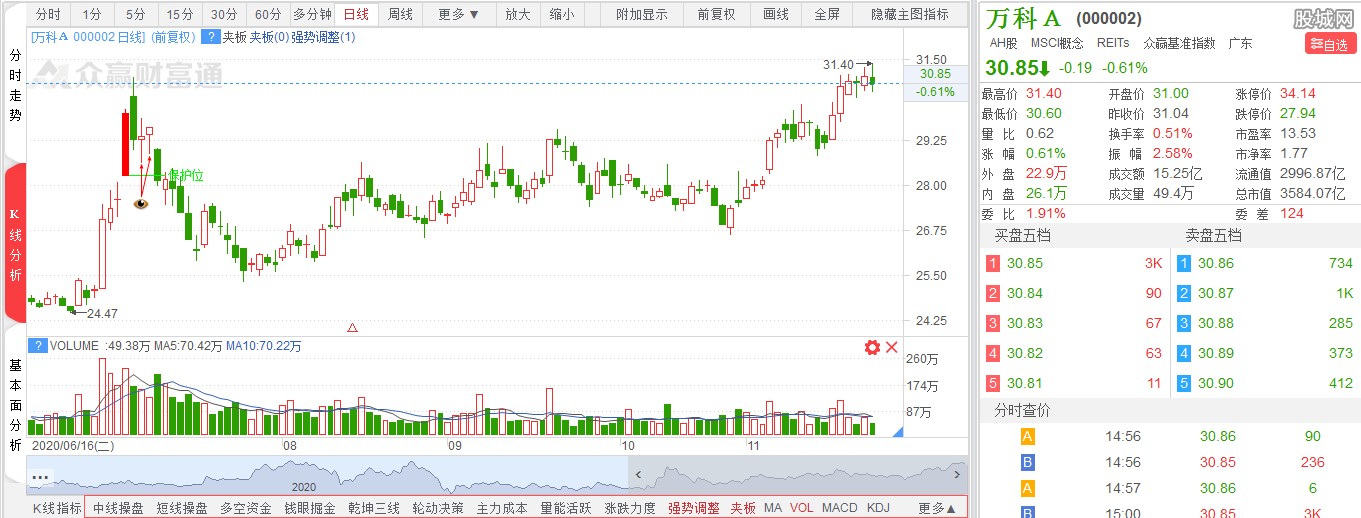Zoom in chart with 放大
This screenshot has height=518, width=1361.
click(518, 15)
